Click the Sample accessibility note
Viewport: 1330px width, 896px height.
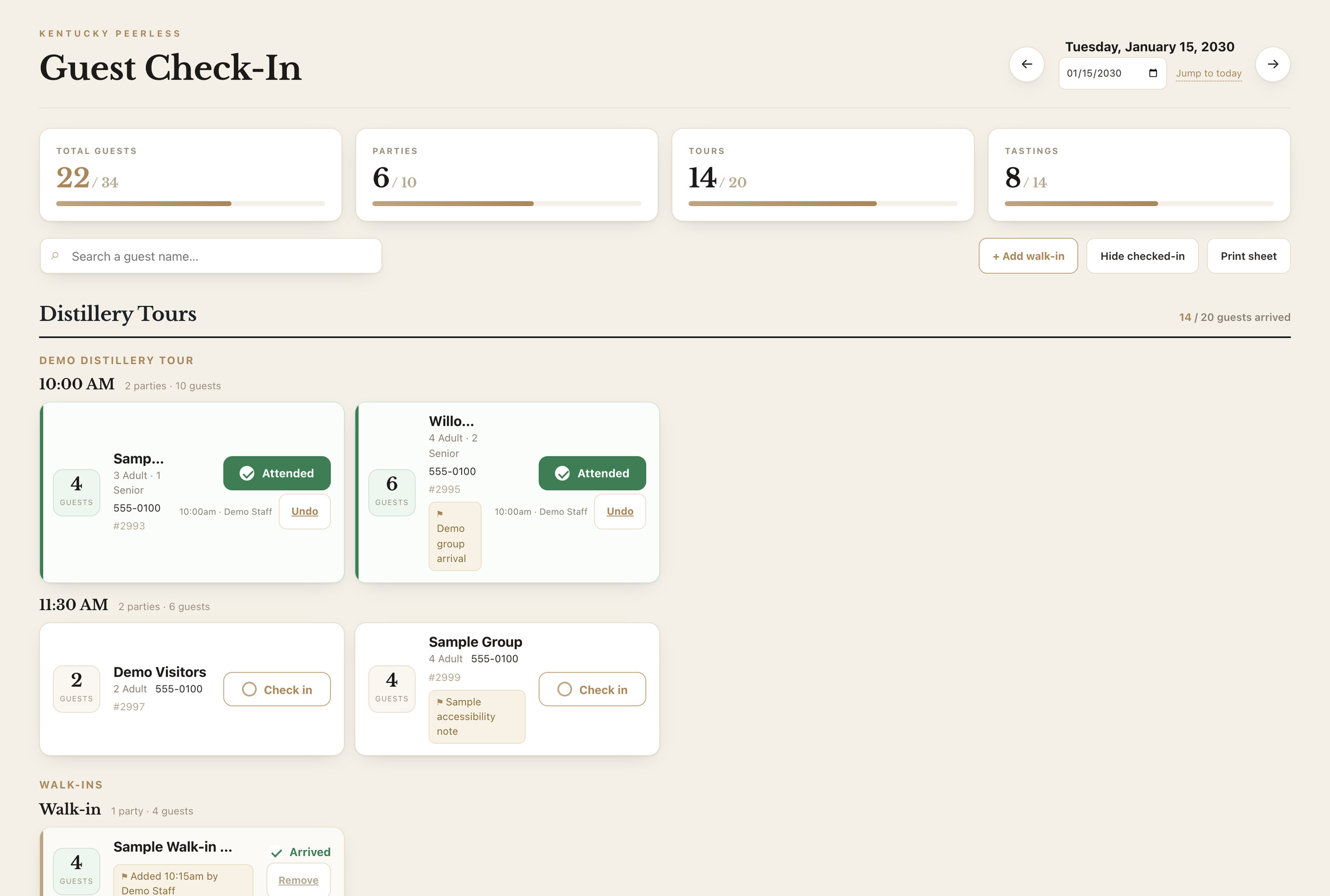477,717
